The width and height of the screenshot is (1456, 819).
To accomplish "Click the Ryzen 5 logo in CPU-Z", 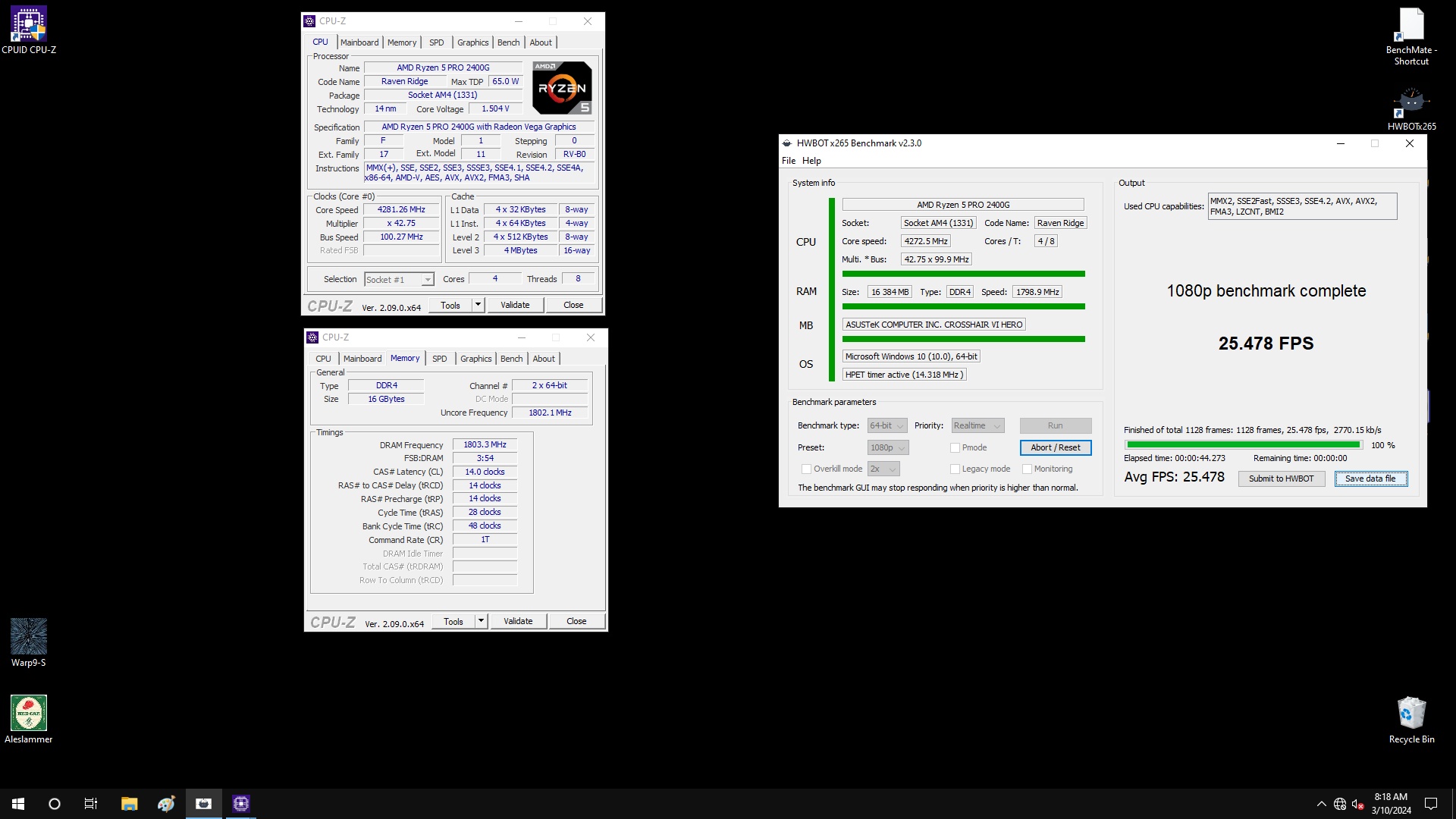I will click(x=562, y=88).
